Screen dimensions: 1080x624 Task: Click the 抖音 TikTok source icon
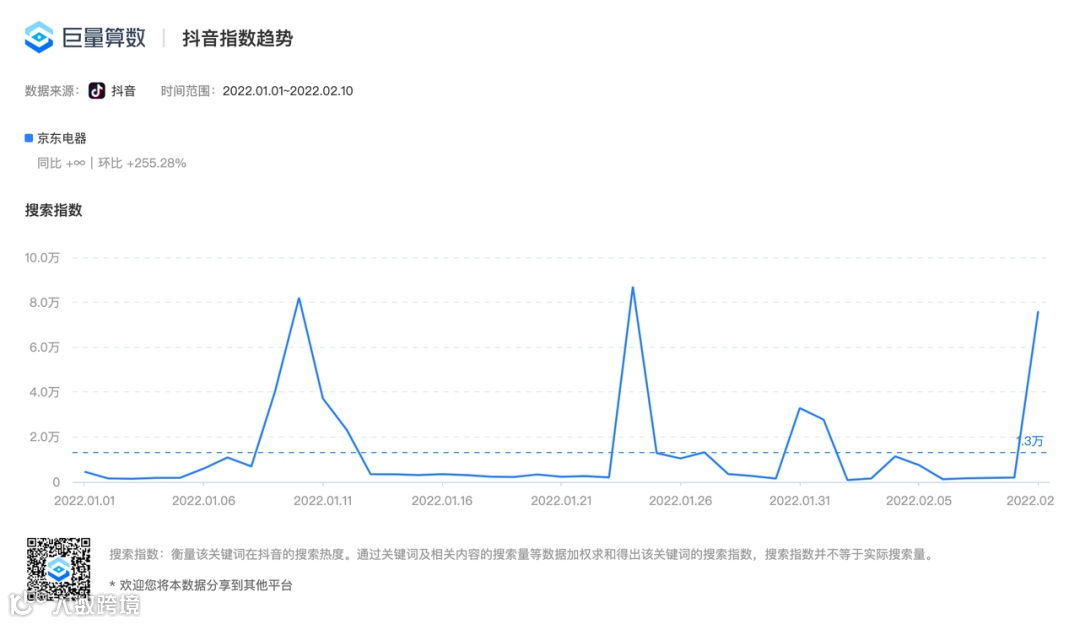click(x=97, y=91)
